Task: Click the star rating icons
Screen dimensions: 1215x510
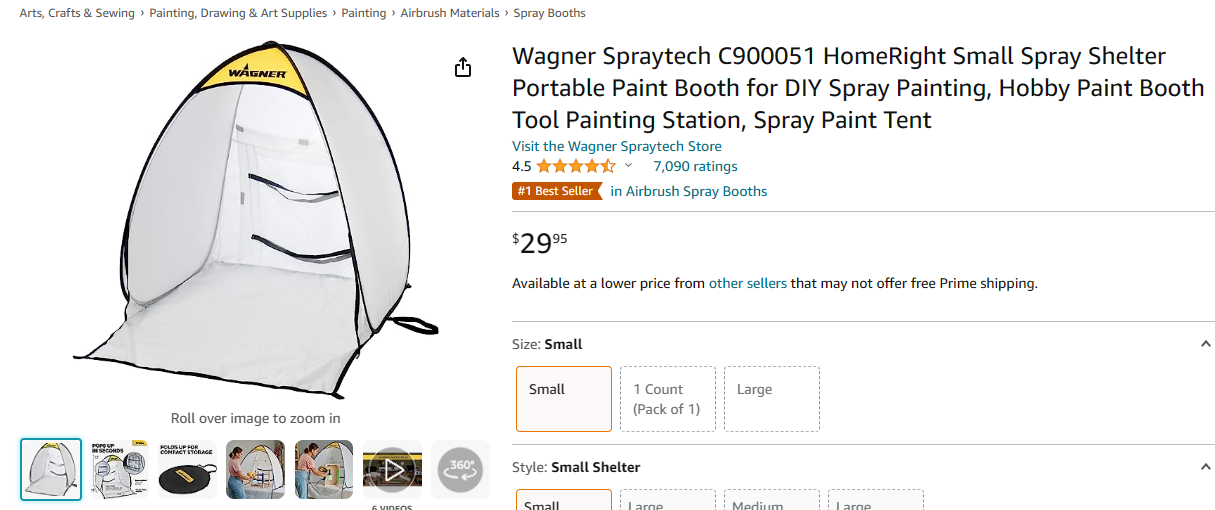Action: 575,166
